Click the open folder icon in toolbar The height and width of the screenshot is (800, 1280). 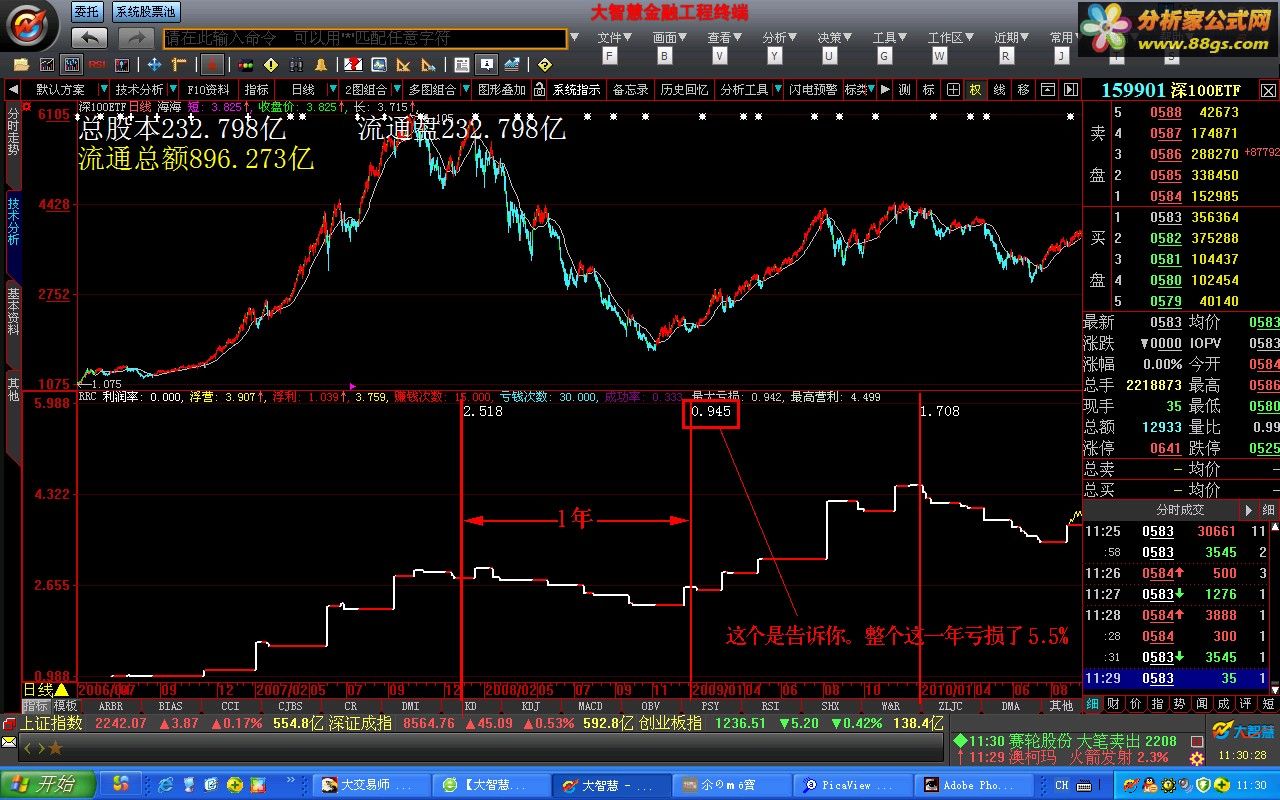tap(19, 65)
